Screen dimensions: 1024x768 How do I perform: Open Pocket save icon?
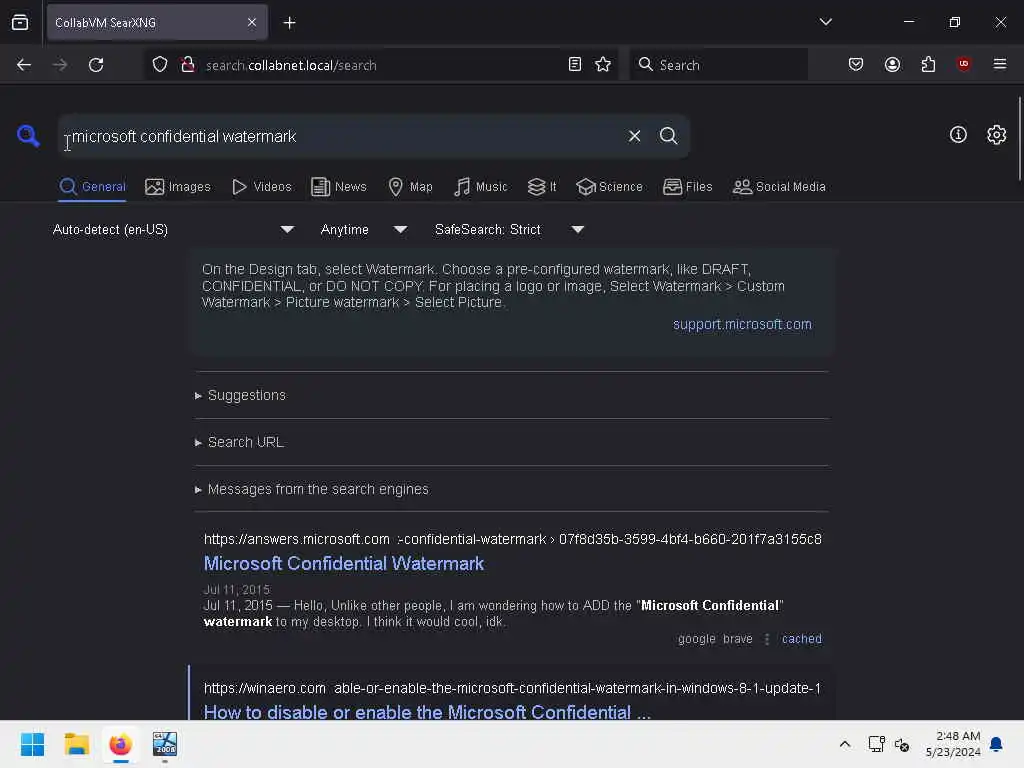[x=856, y=64]
